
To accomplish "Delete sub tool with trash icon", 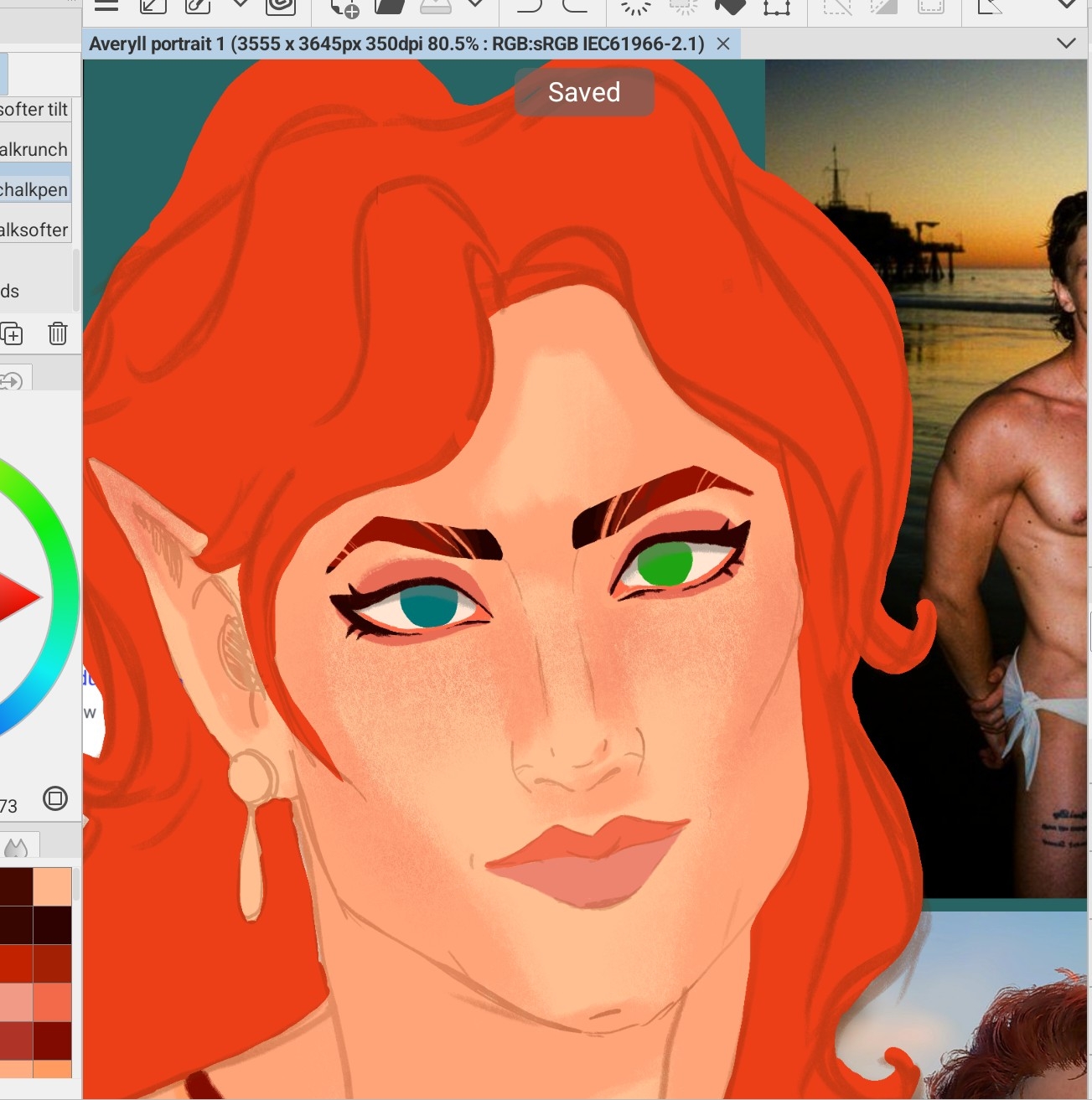I will 57,333.
